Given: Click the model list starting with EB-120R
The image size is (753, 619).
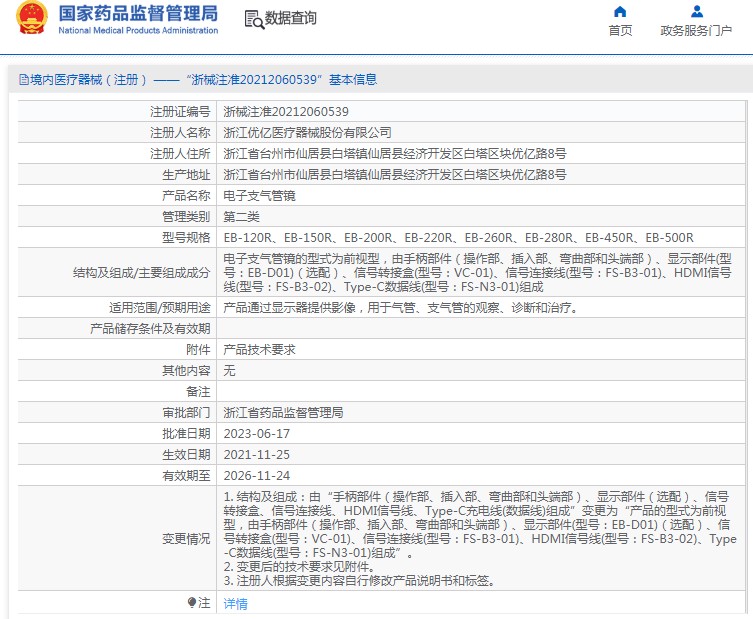Looking at the screenshot, I should pyautogui.click(x=458, y=238).
